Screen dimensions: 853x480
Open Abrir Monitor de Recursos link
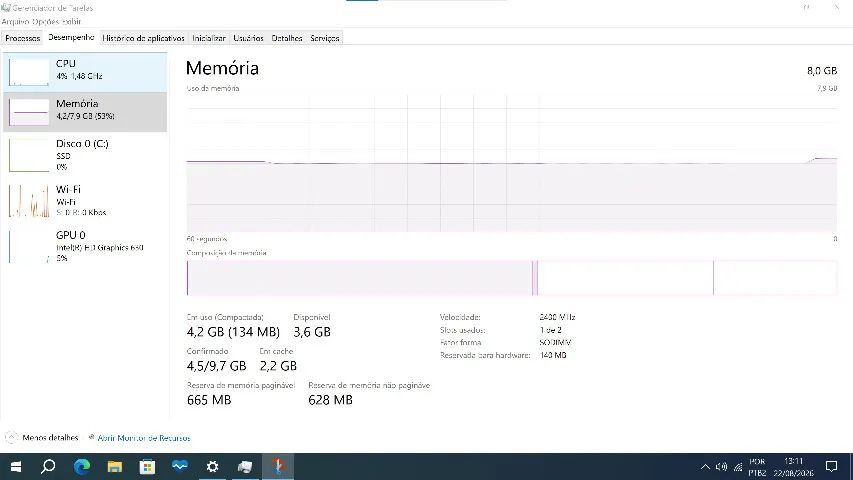click(144, 438)
